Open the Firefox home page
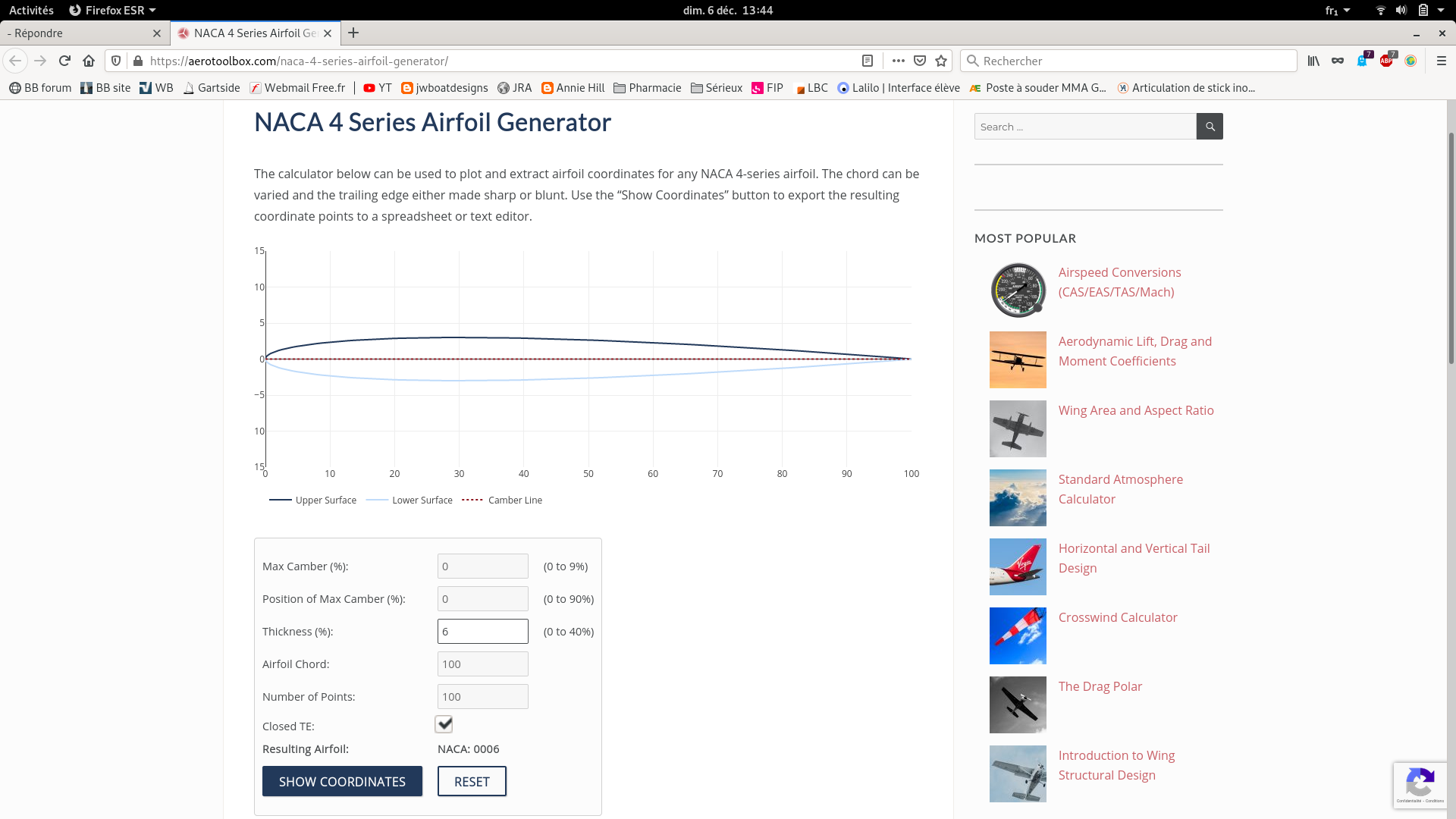The height and width of the screenshot is (819, 1456). coord(89,61)
